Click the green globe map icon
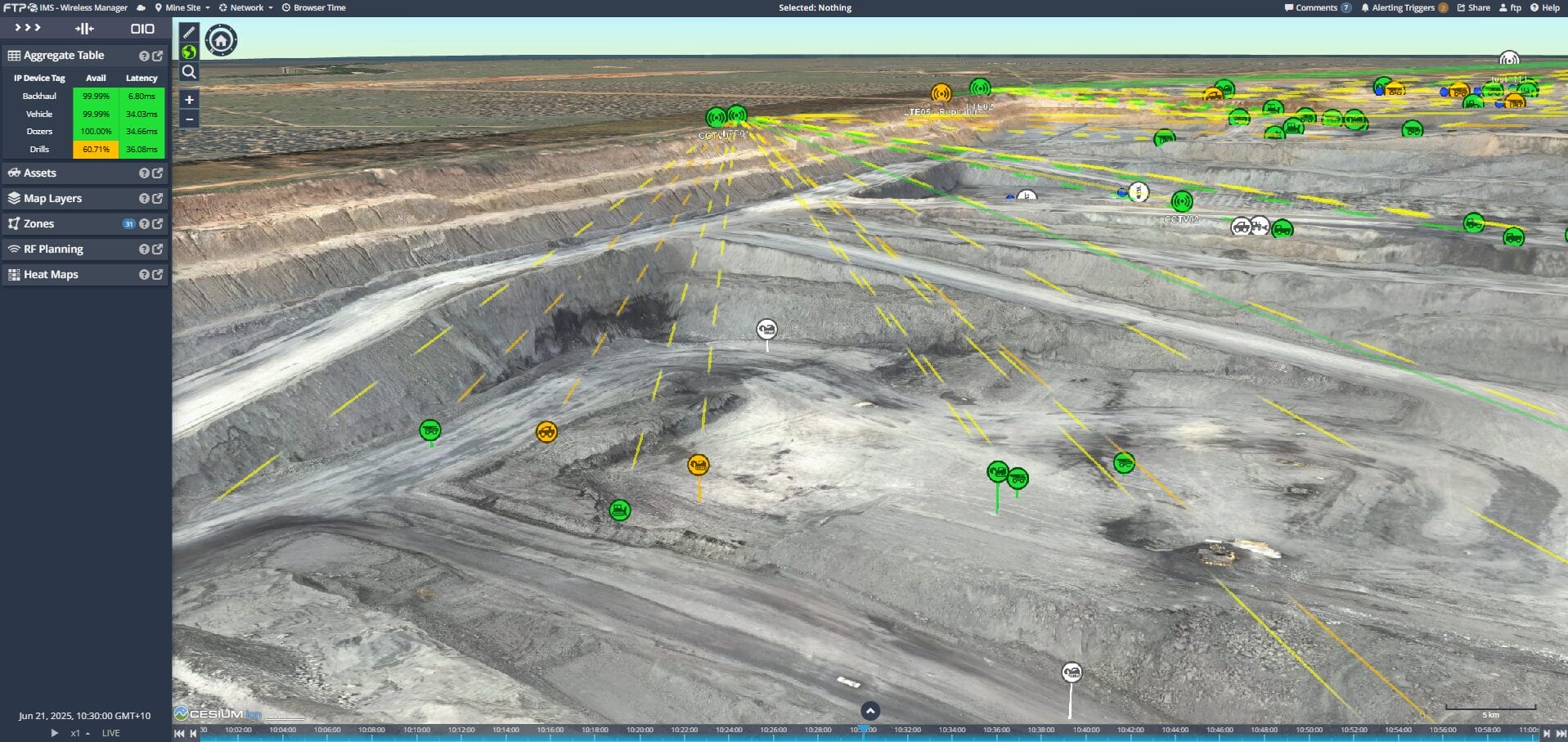The height and width of the screenshot is (742, 1568). coord(189,52)
